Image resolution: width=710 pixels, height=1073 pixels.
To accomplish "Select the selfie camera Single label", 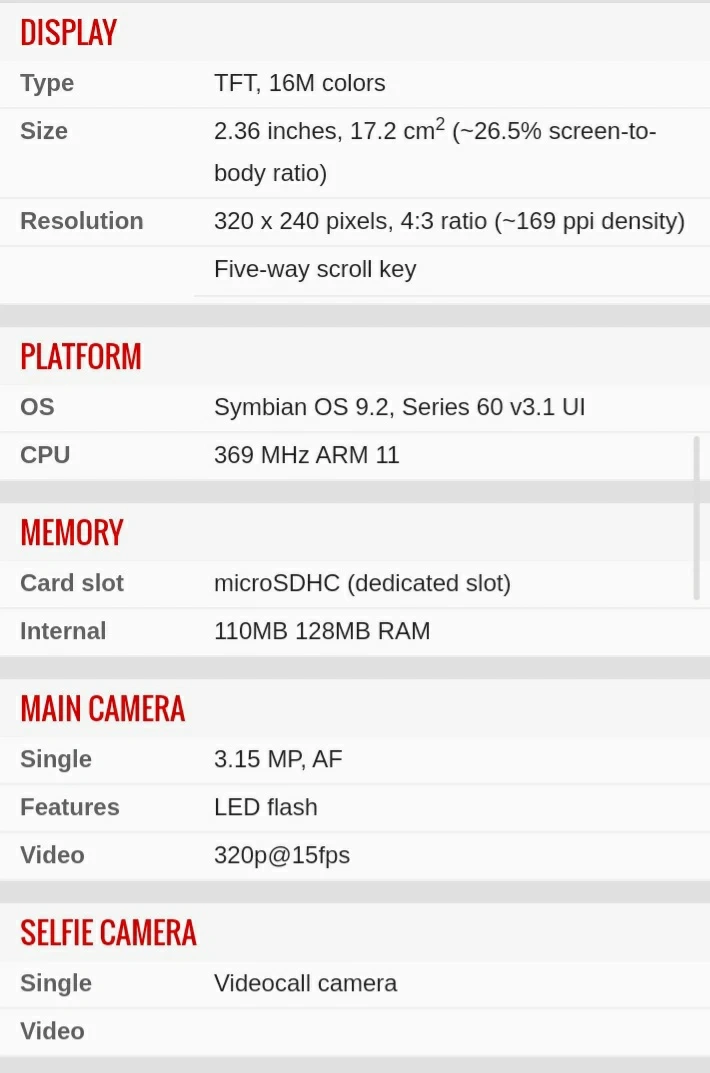I will tap(55, 983).
